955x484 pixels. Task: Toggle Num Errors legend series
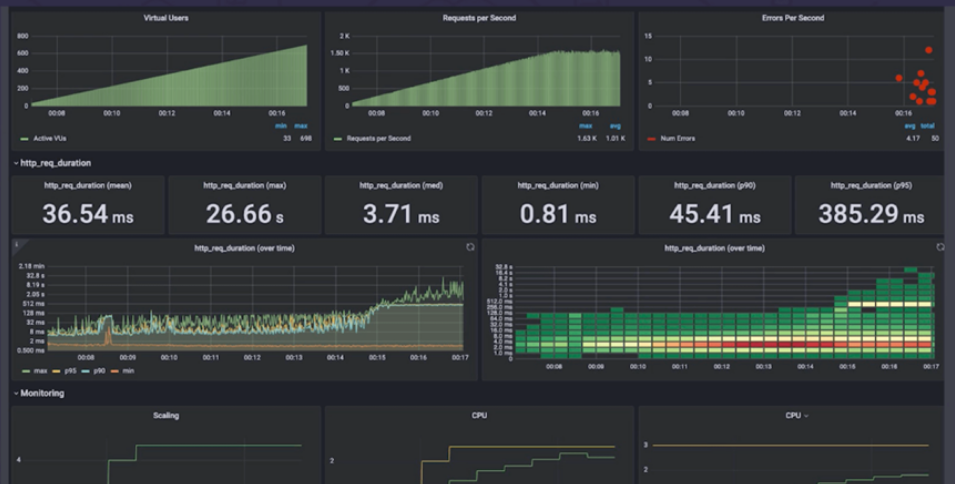point(677,139)
